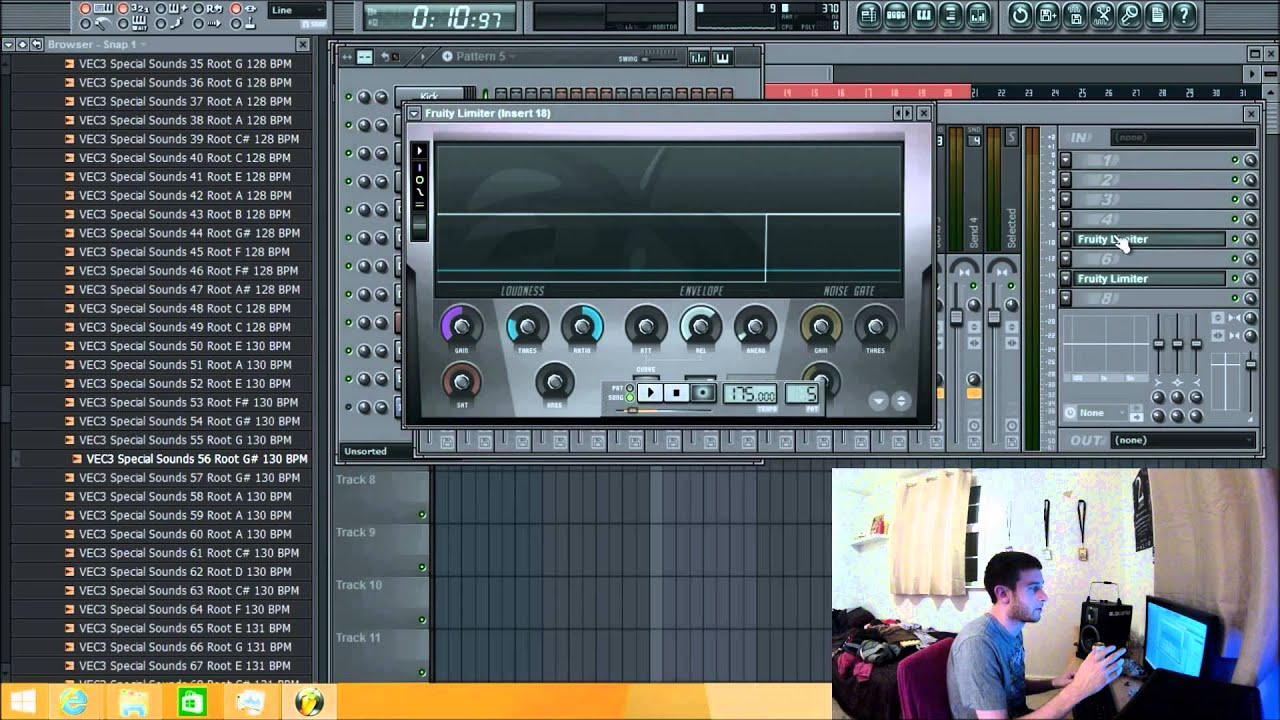The height and width of the screenshot is (720, 1280).
Task: Open Fruity Limiter plugin options menu arrow
Action: [414, 113]
